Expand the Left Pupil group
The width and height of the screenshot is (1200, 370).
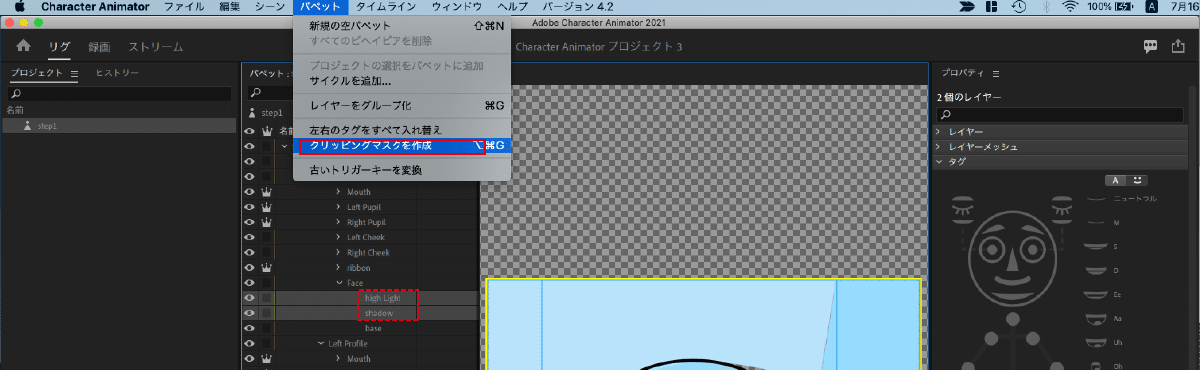coord(339,207)
